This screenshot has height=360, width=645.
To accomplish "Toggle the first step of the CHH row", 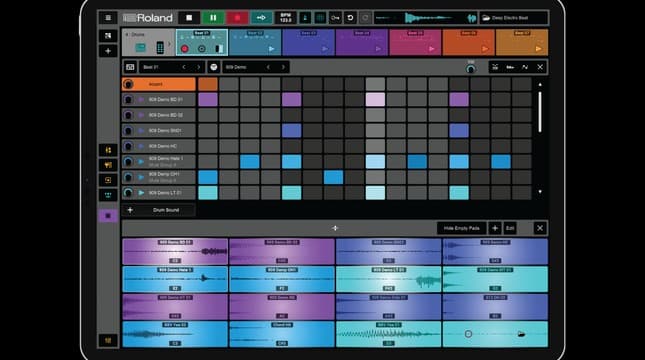I will (x=208, y=177).
